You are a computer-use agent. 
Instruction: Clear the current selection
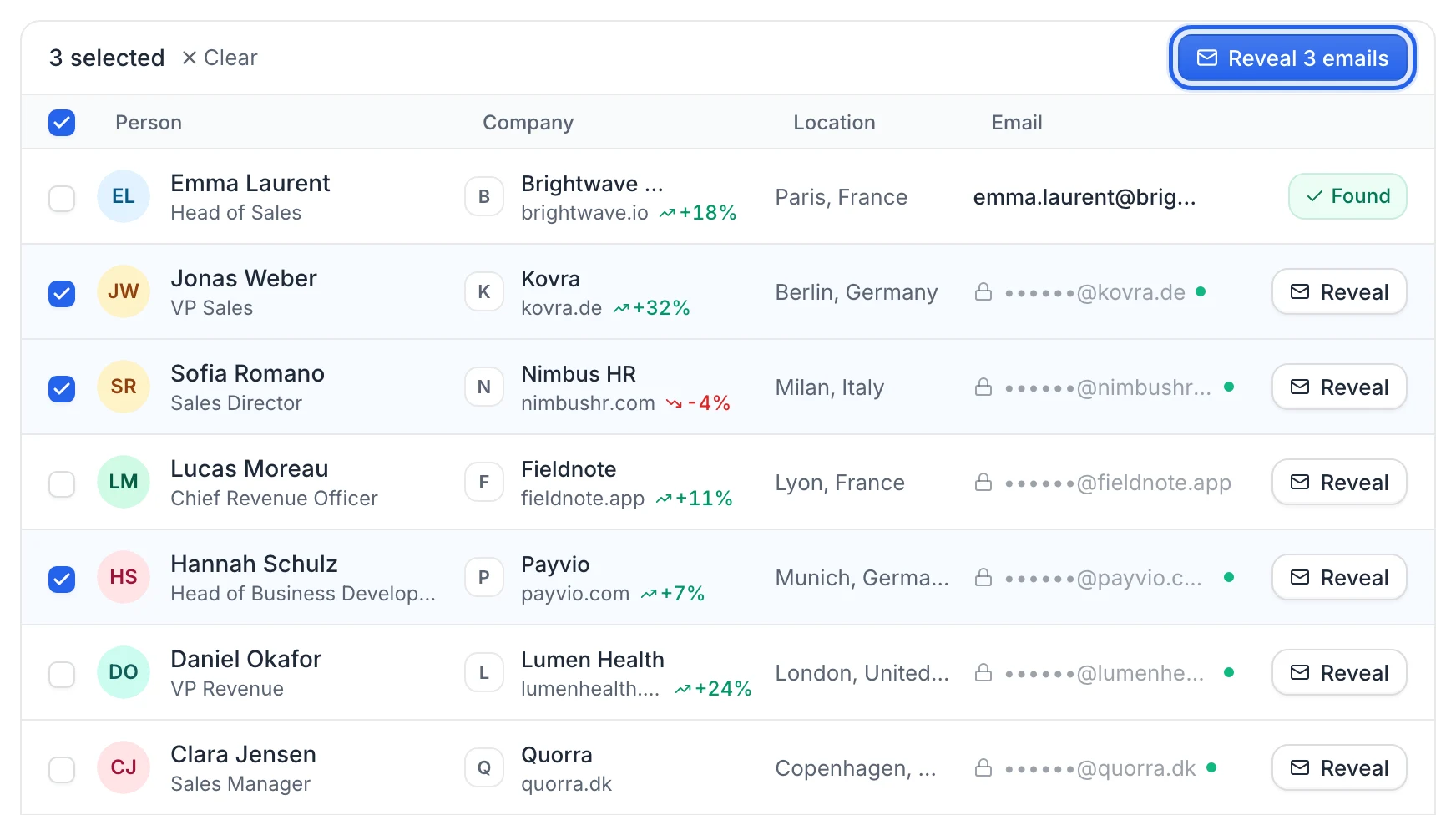220,58
